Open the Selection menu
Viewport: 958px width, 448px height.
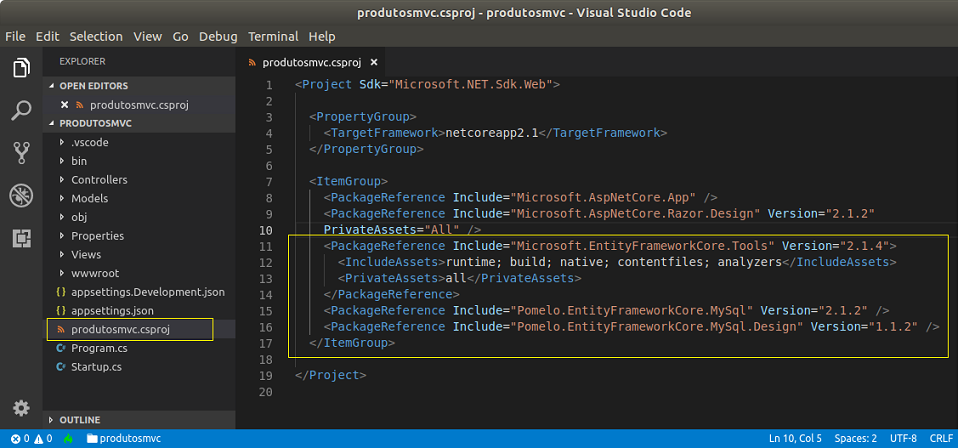[96, 37]
